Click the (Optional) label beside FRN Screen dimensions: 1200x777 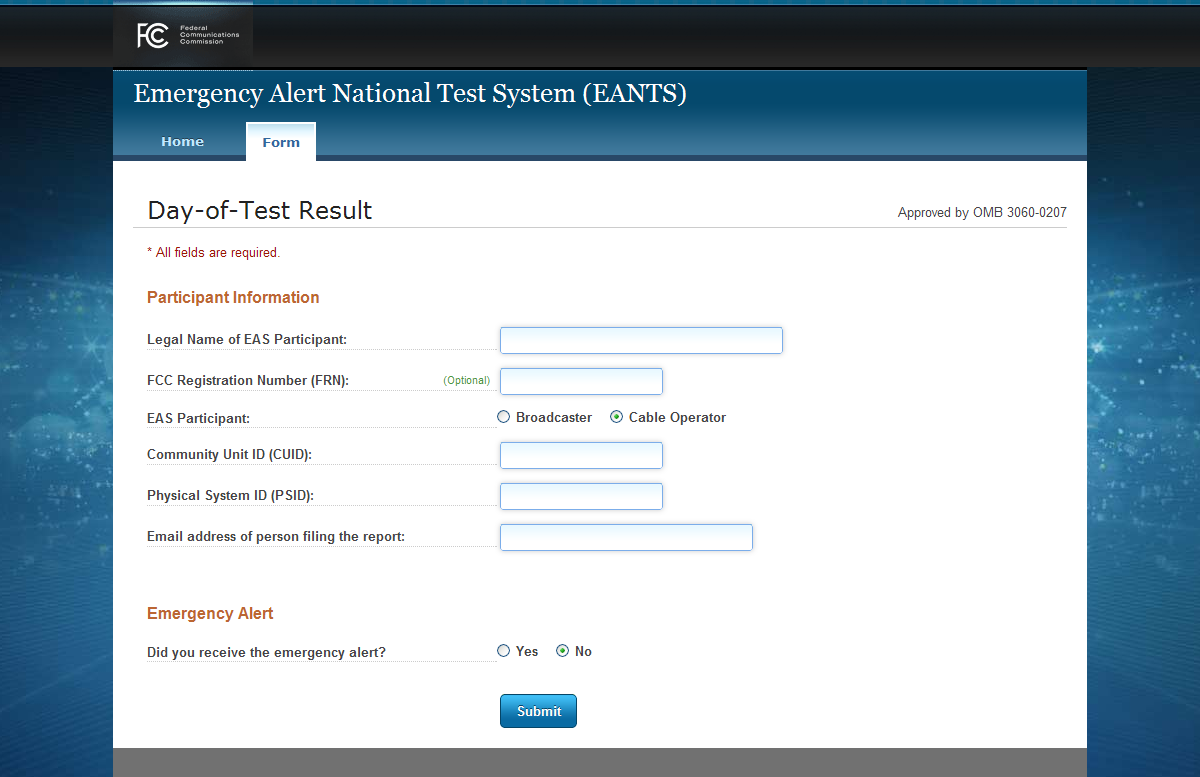pos(467,380)
